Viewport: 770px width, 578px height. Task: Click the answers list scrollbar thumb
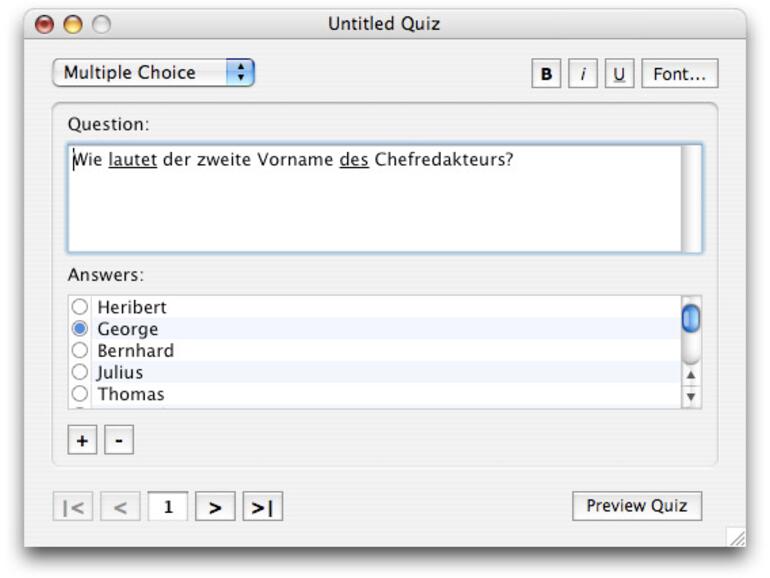point(690,318)
